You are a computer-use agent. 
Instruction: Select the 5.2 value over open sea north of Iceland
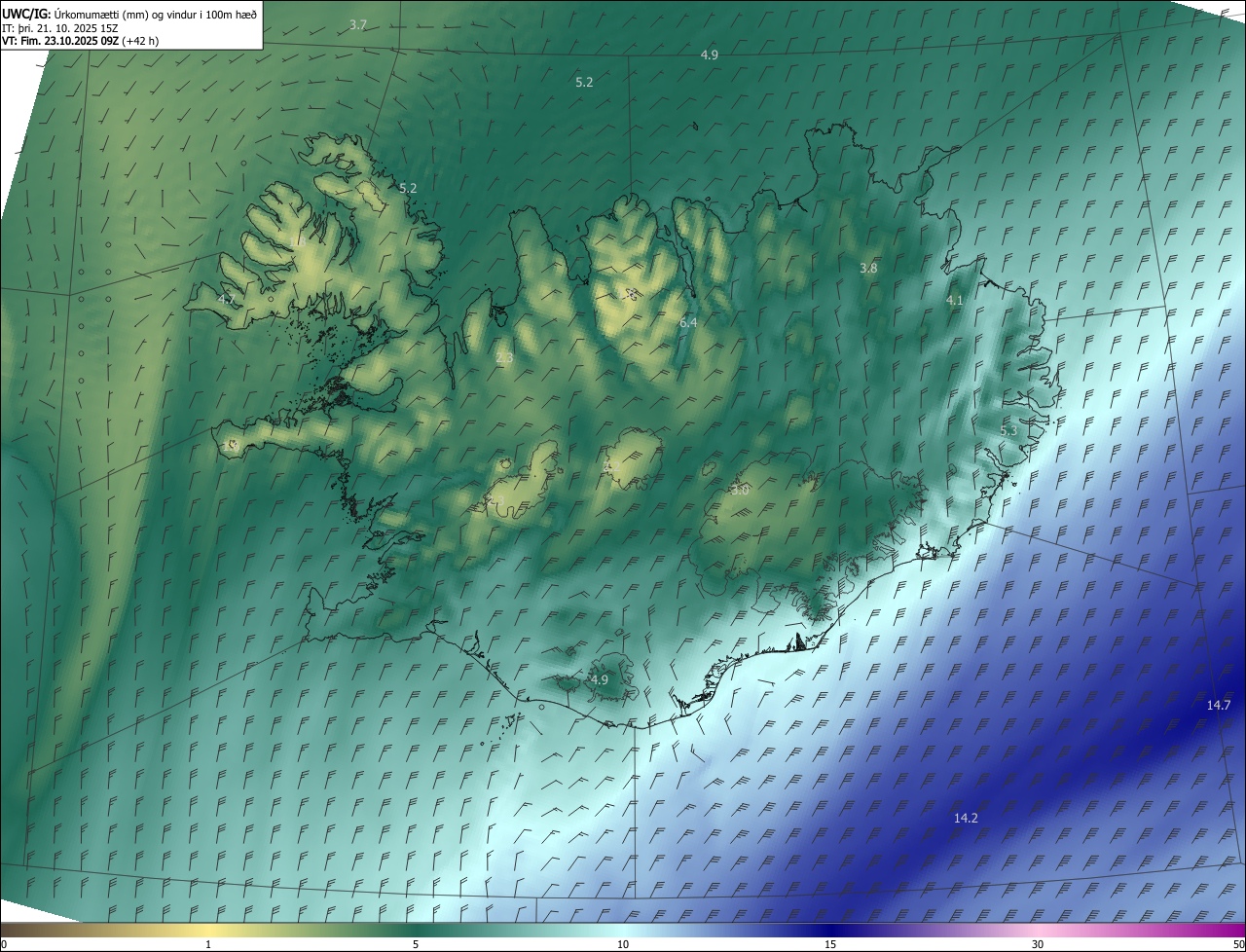pyautogui.click(x=584, y=83)
